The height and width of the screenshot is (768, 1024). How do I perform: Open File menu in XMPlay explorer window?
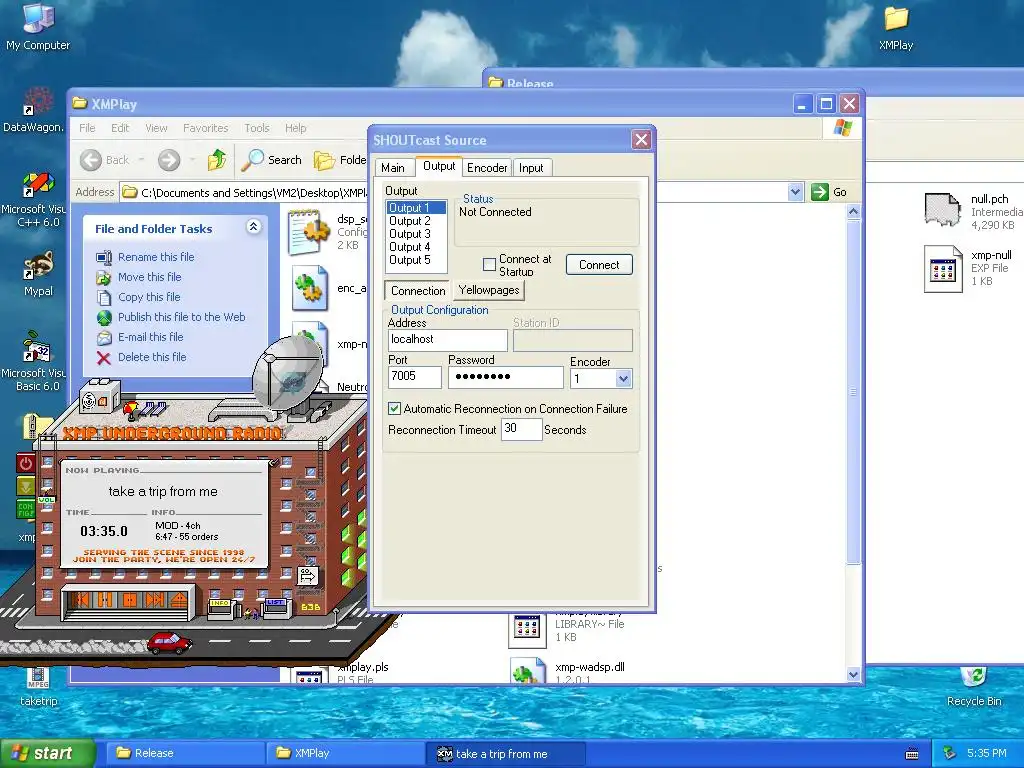click(87, 128)
